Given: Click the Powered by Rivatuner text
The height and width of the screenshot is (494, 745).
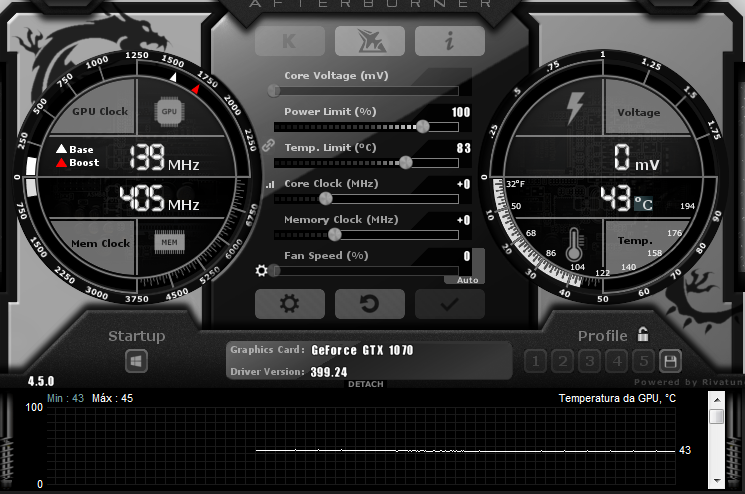Looking at the screenshot, I should [688, 382].
